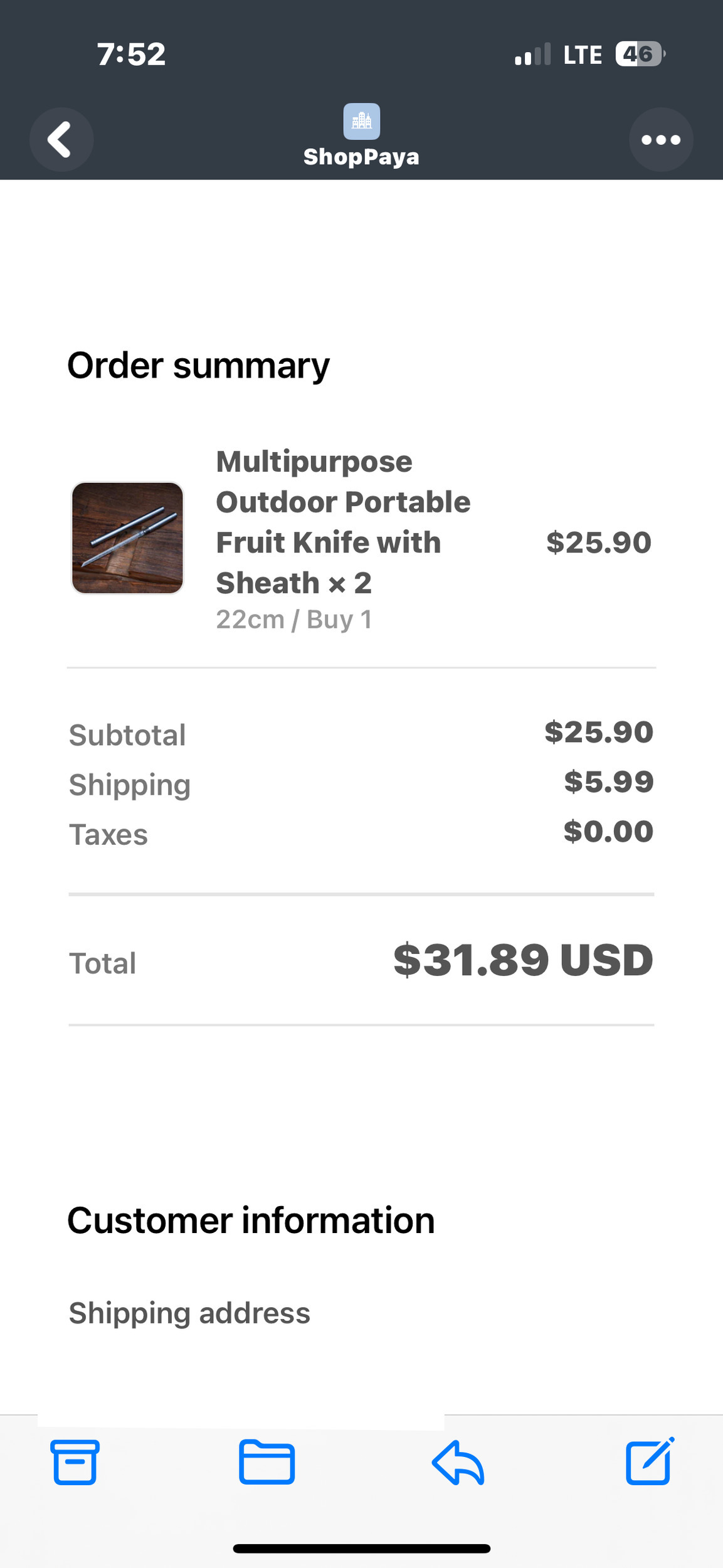The height and width of the screenshot is (1568, 723).
Task: Reply using the reply arrow icon
Action: [x=458, y=1462]
